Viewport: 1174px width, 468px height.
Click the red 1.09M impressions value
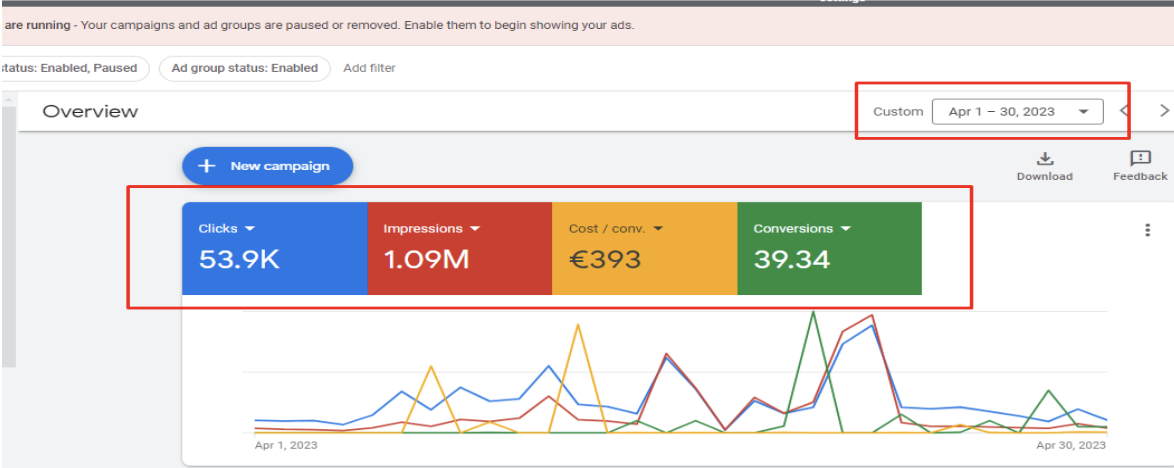pos(426,260)
